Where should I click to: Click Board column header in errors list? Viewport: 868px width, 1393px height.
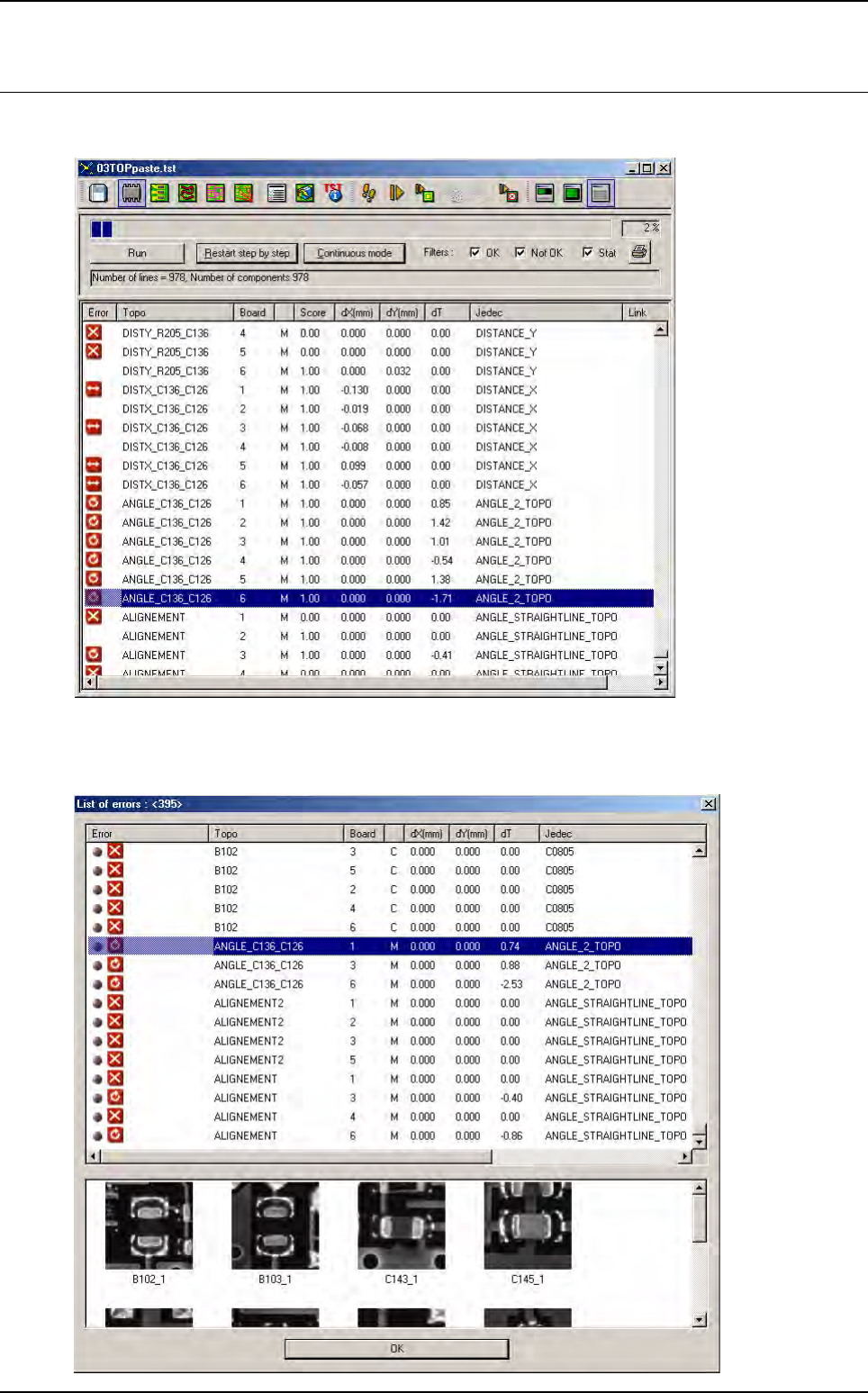click(x=363, y=834)
